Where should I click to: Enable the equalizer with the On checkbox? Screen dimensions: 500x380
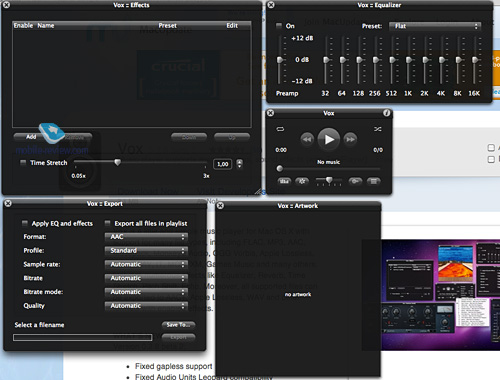[279, 26]
